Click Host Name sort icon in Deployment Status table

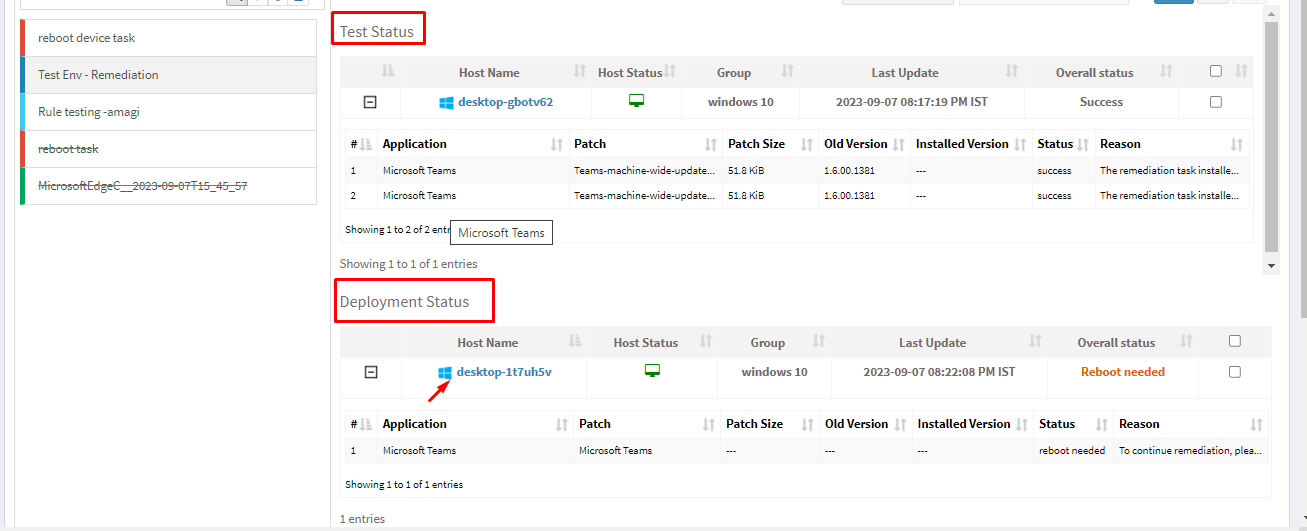[x=575, y=342]
